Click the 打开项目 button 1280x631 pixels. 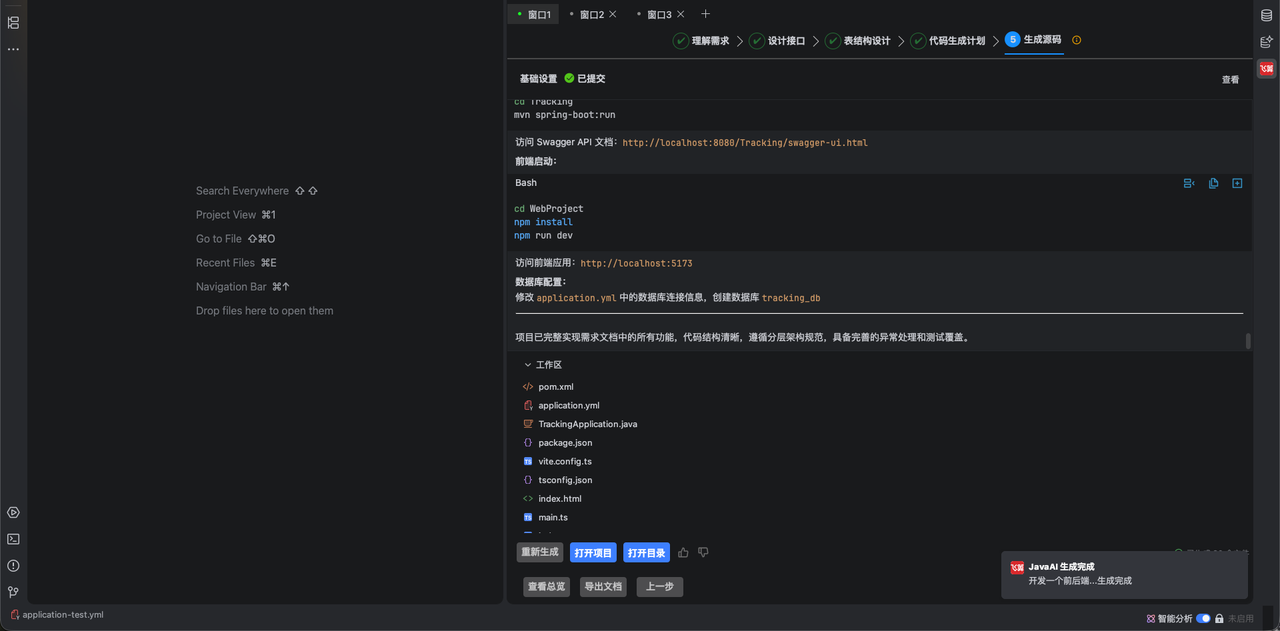(x=593, y=553)
